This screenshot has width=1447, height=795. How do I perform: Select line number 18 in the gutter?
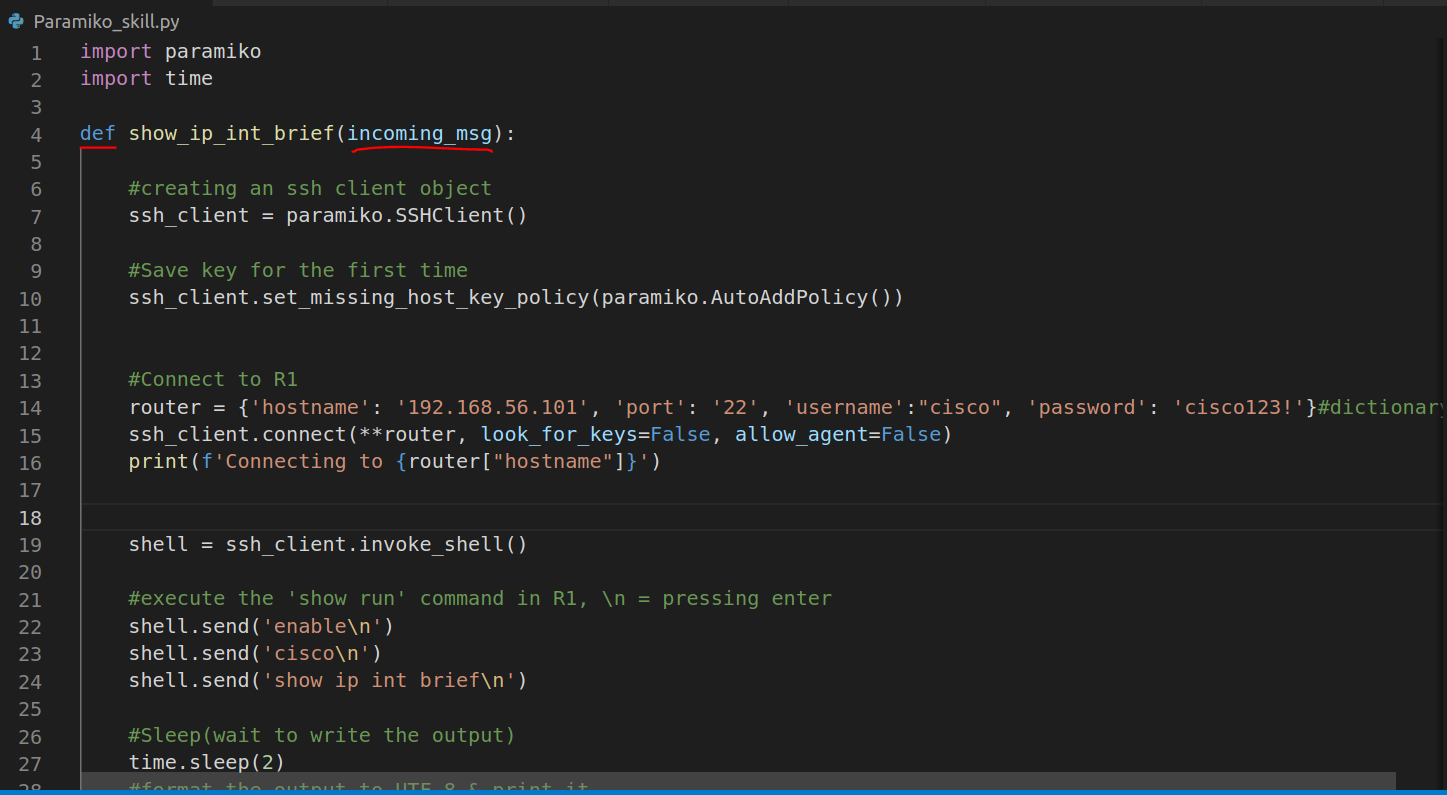click(30, 517)
